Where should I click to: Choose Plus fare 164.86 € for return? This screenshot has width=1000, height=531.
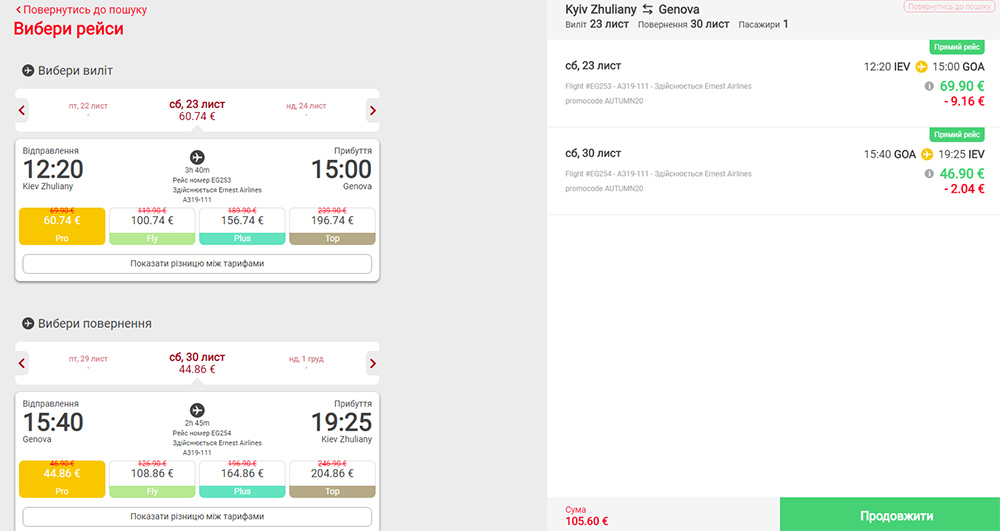click(242, 479)
